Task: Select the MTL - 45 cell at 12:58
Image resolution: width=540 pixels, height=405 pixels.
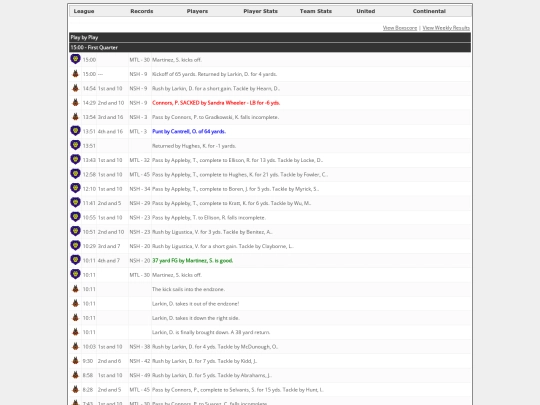Action: click(139, 175)
